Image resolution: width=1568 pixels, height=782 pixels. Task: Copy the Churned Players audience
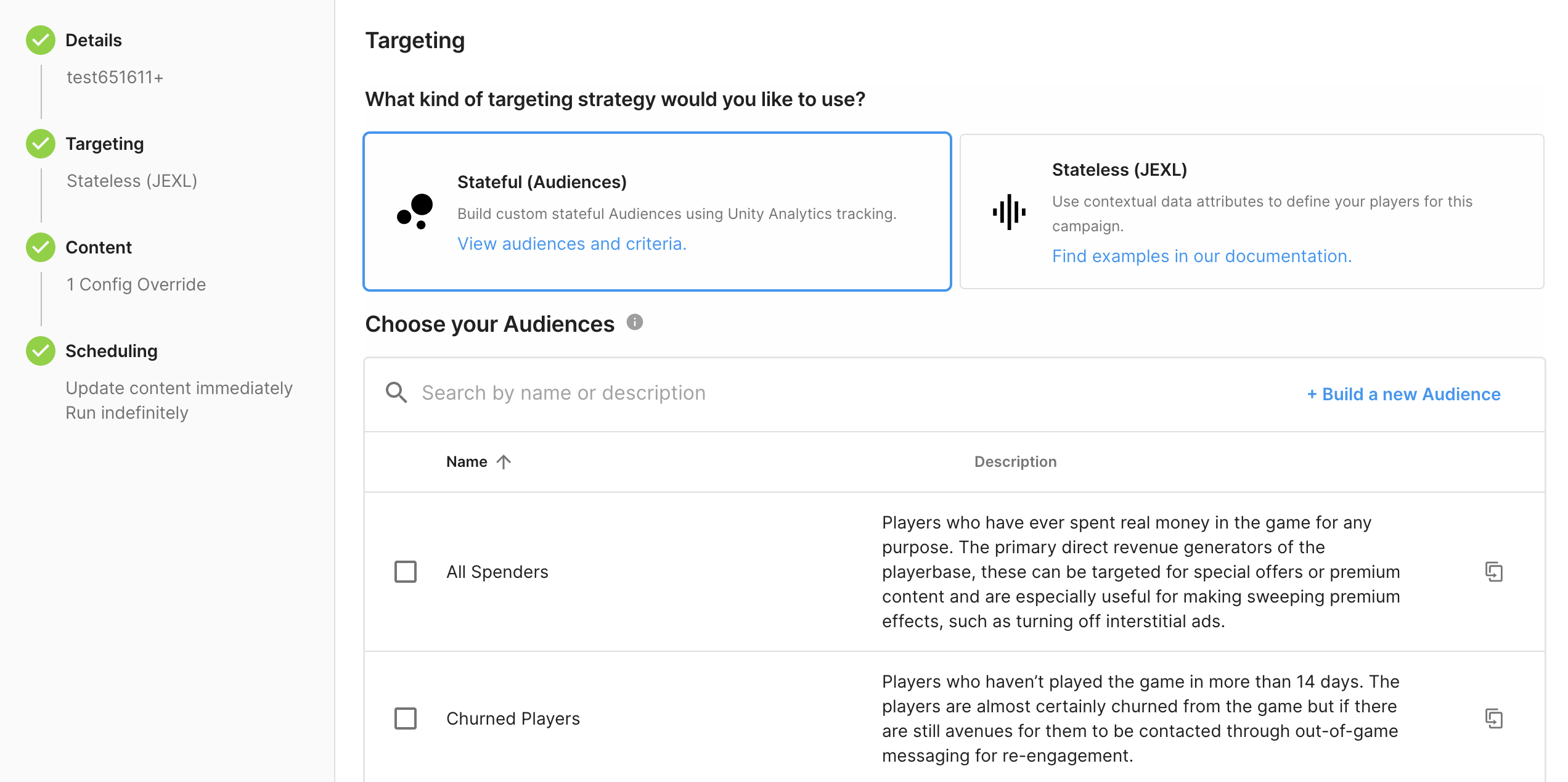pos(1493,718)
